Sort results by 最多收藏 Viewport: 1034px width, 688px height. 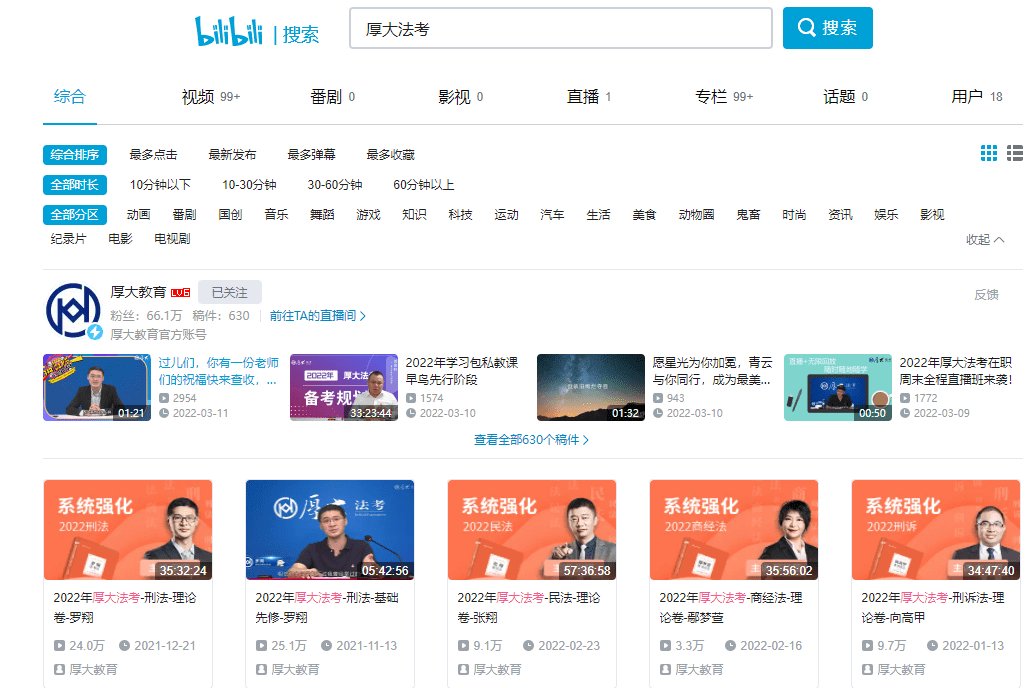pos(390,155)
